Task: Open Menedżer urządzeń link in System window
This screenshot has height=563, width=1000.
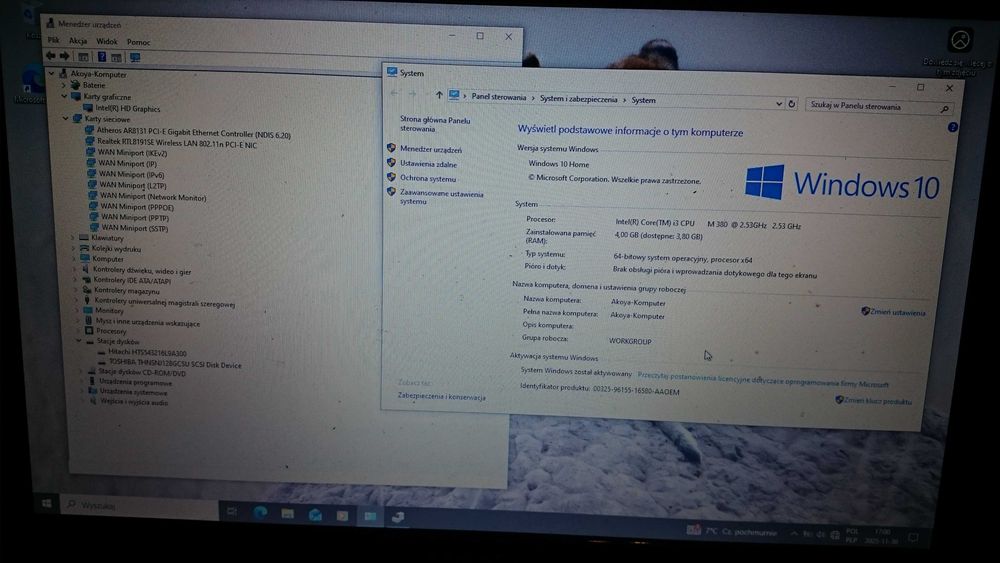Action: tap(431, 149)
